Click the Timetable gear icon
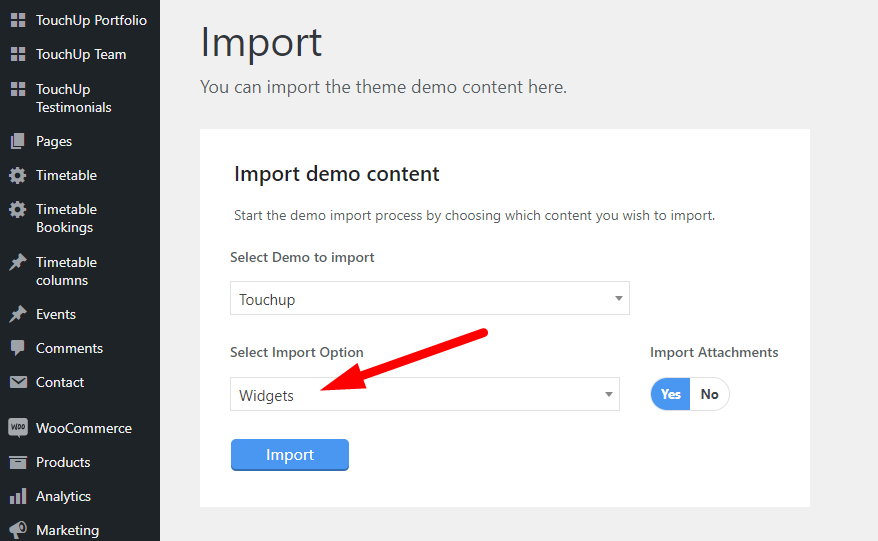878x541 pixels. tap(18, 175)
